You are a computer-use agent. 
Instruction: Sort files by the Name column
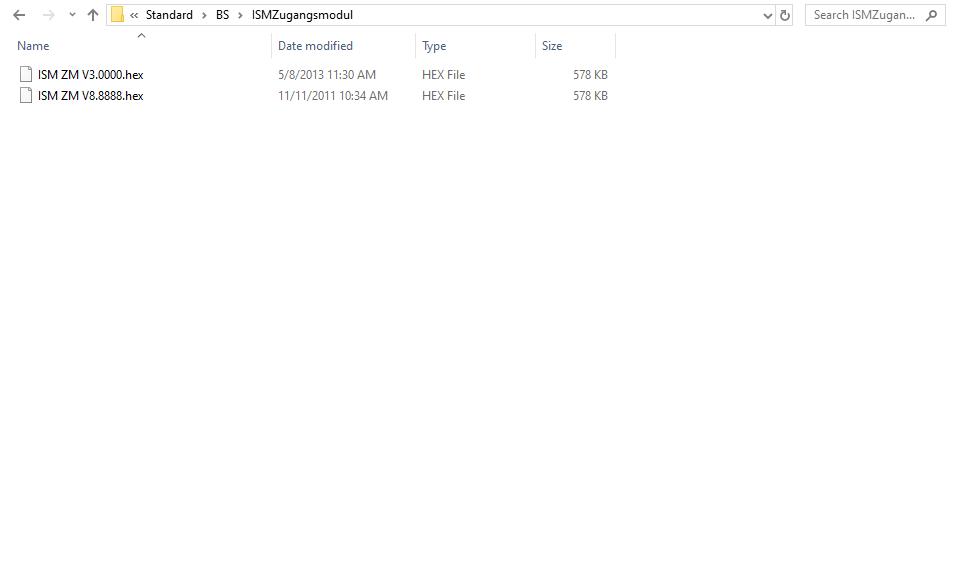click(33, 46)
